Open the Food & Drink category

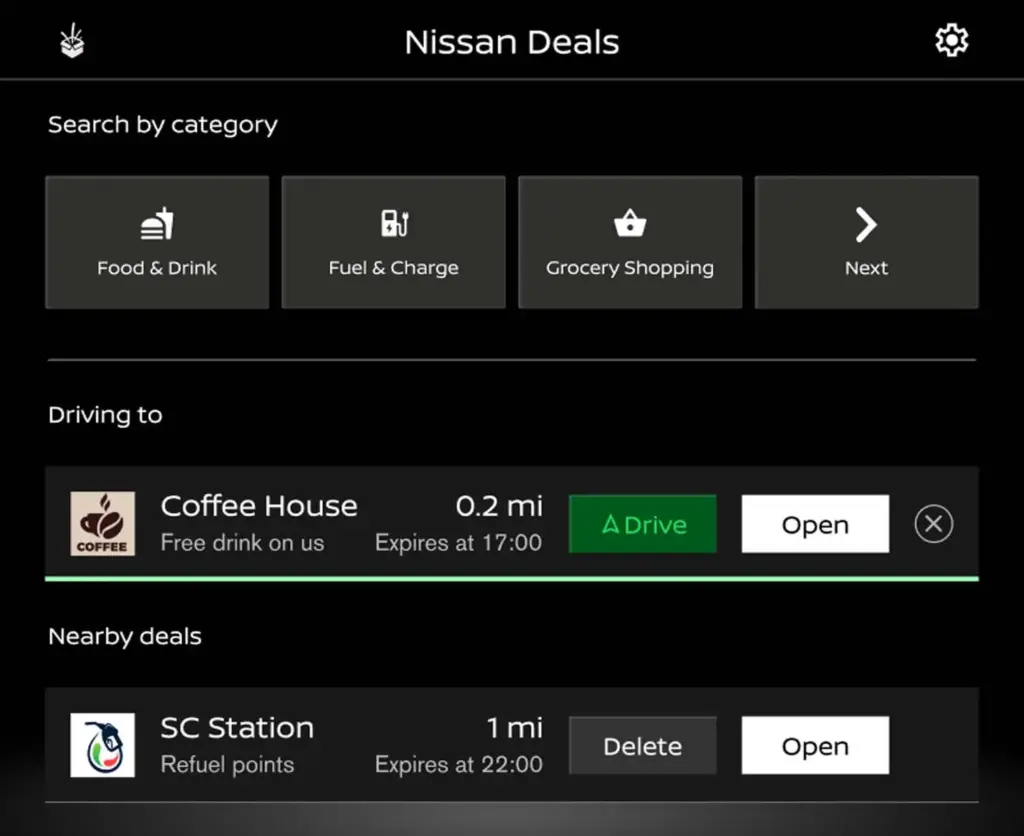157,242
